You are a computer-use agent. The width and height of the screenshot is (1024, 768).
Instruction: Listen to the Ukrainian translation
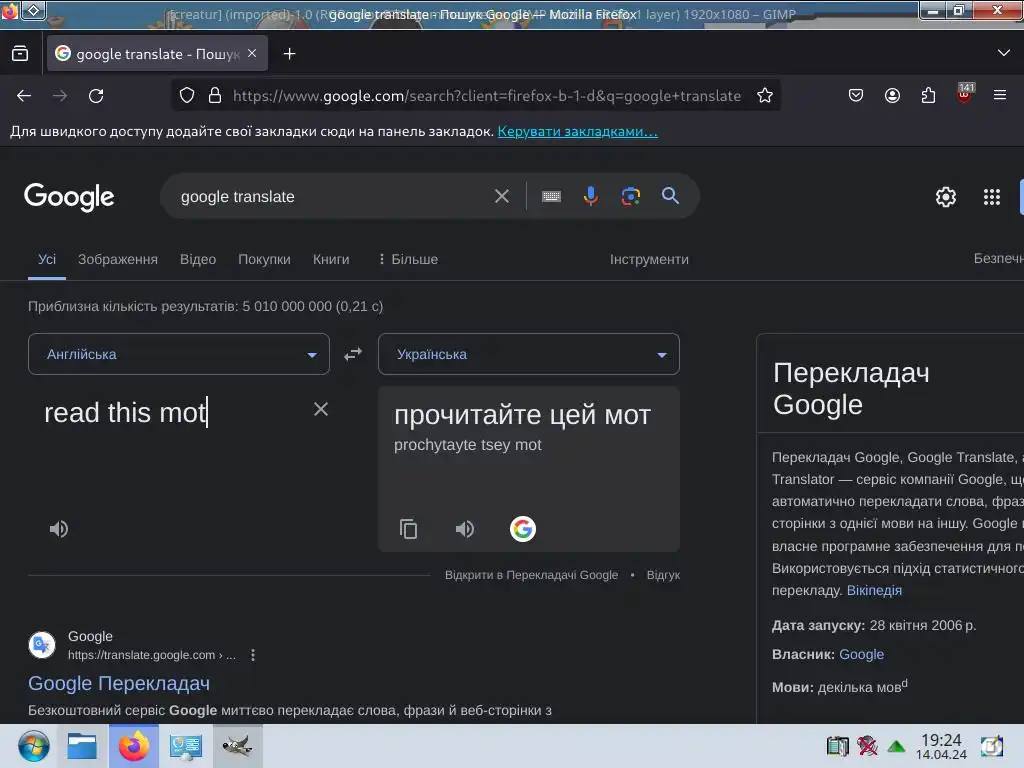(x=465, y=529)
